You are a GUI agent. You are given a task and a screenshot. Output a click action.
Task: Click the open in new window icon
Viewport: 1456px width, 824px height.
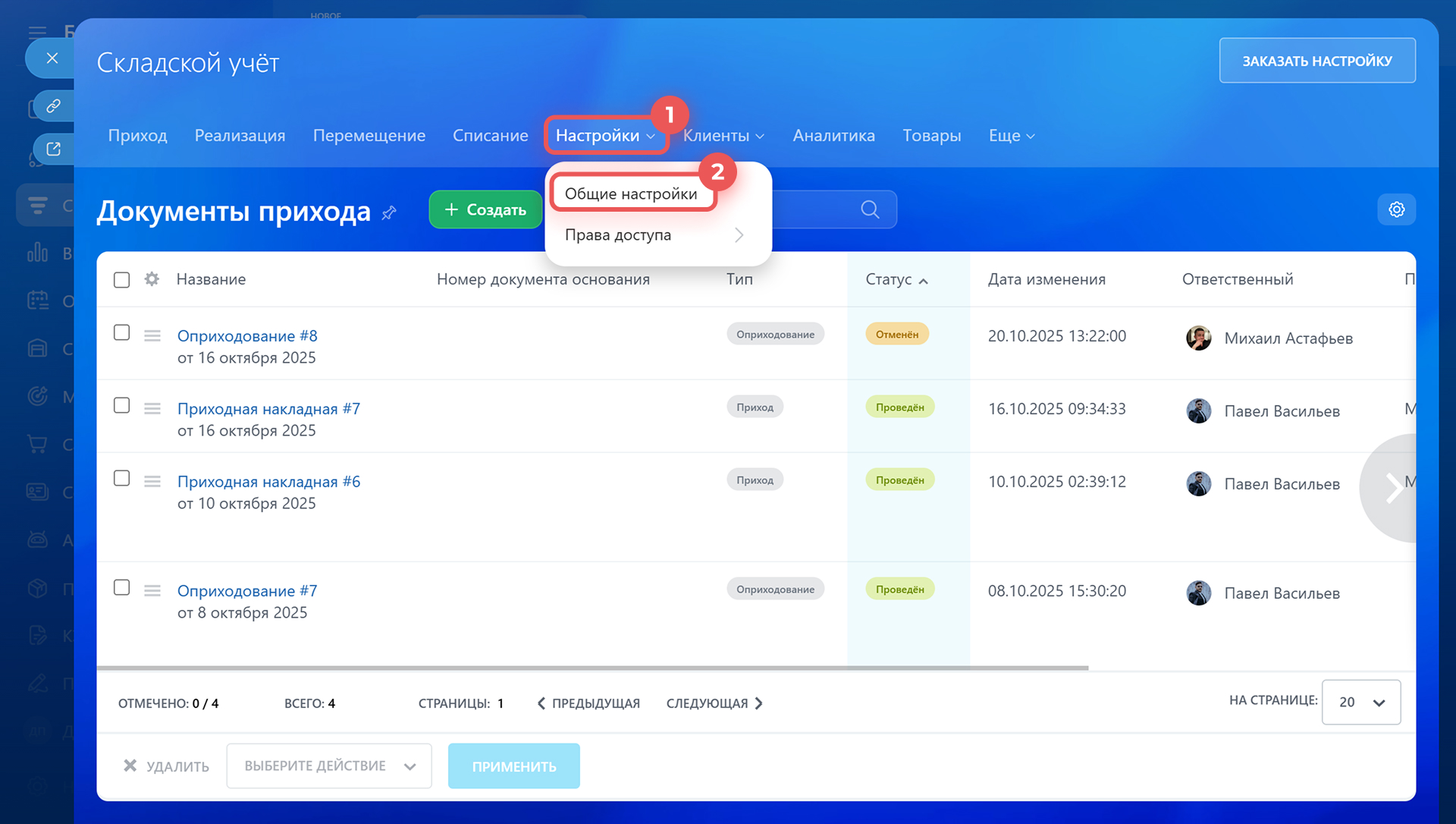click(x=53, y=149)
